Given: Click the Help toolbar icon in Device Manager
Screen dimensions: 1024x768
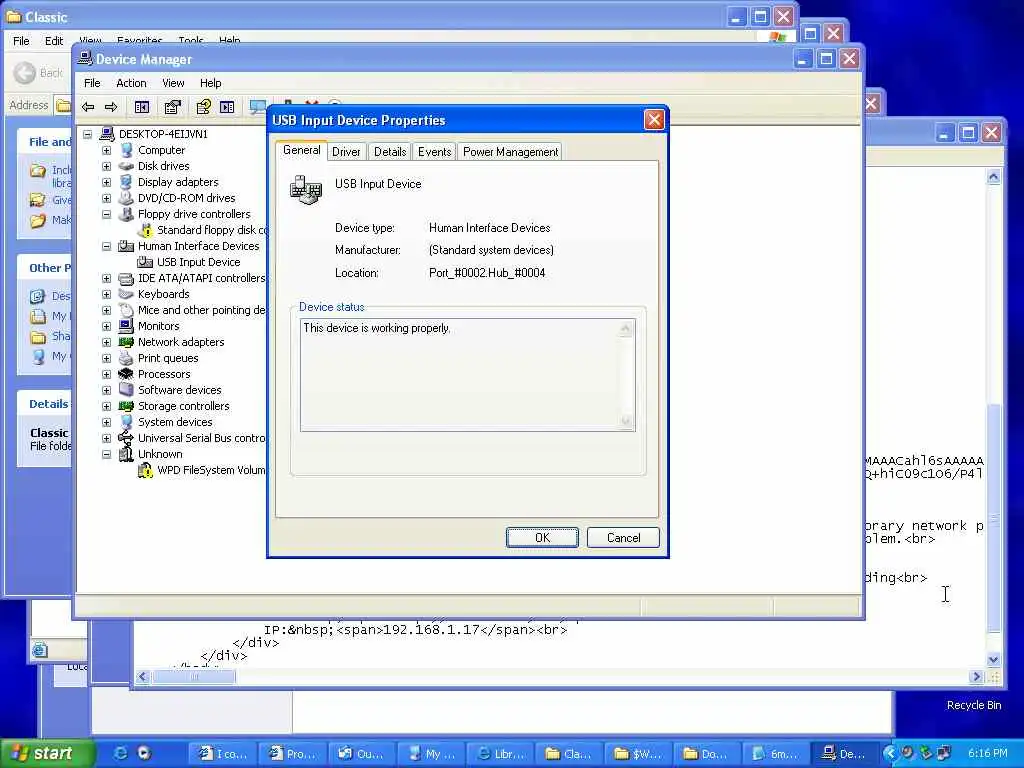Looking at the screenshot, I should pyautogui.click(x=204, y=106).
